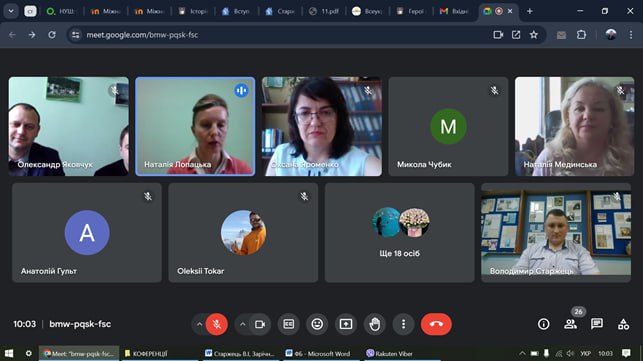Click Микола Чубик avatar tile

[448, 126]
